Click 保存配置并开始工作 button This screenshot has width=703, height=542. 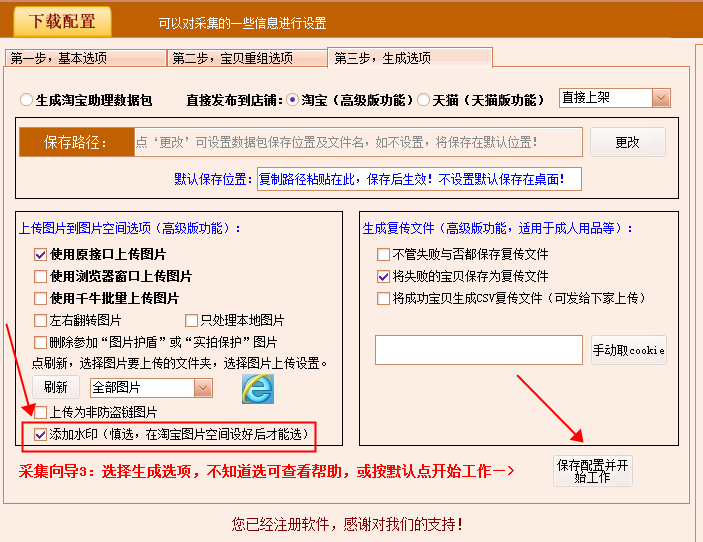(x=593, y=471)
